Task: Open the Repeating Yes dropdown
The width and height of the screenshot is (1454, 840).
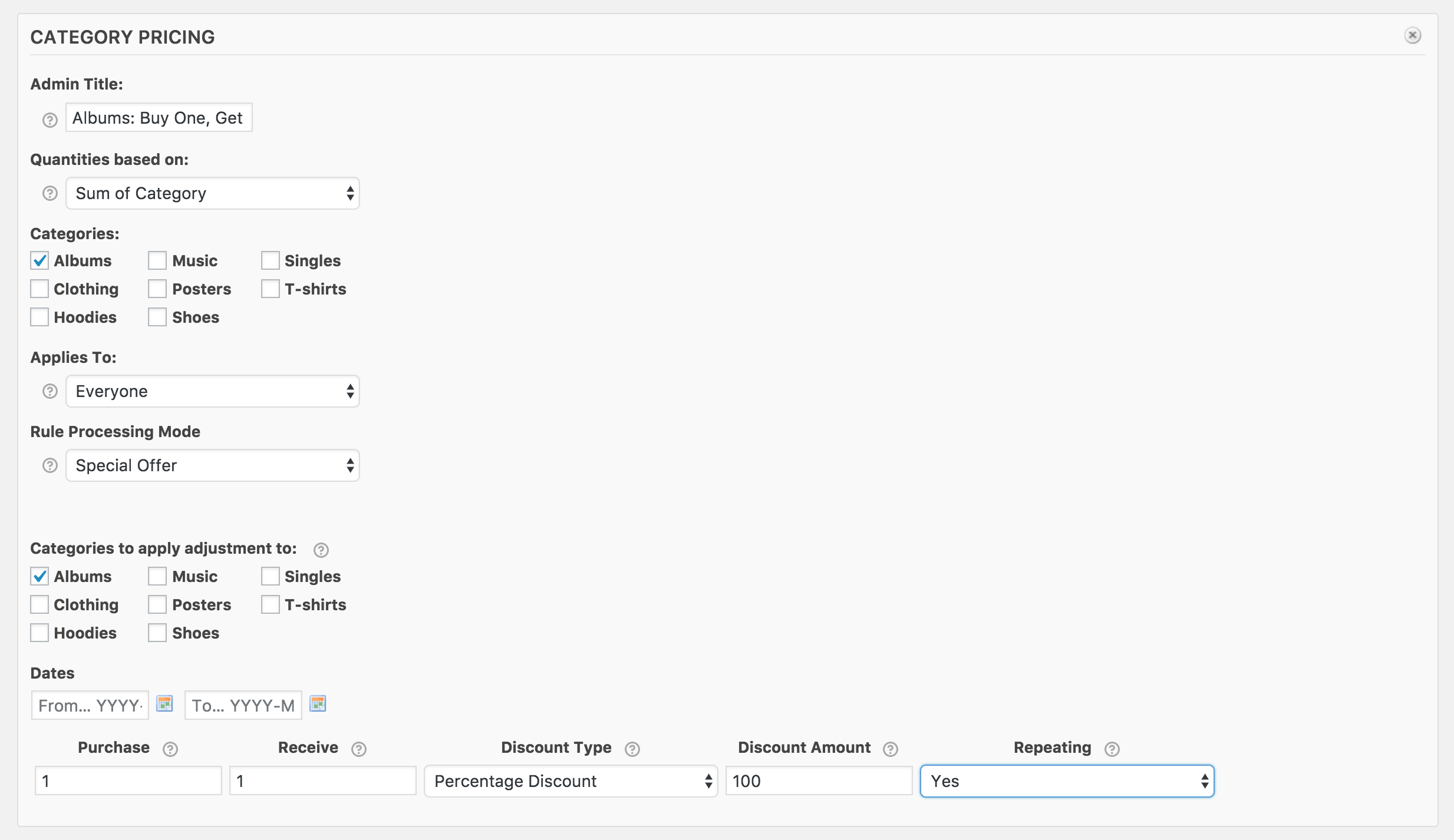Action: (x=1067, y=781)
